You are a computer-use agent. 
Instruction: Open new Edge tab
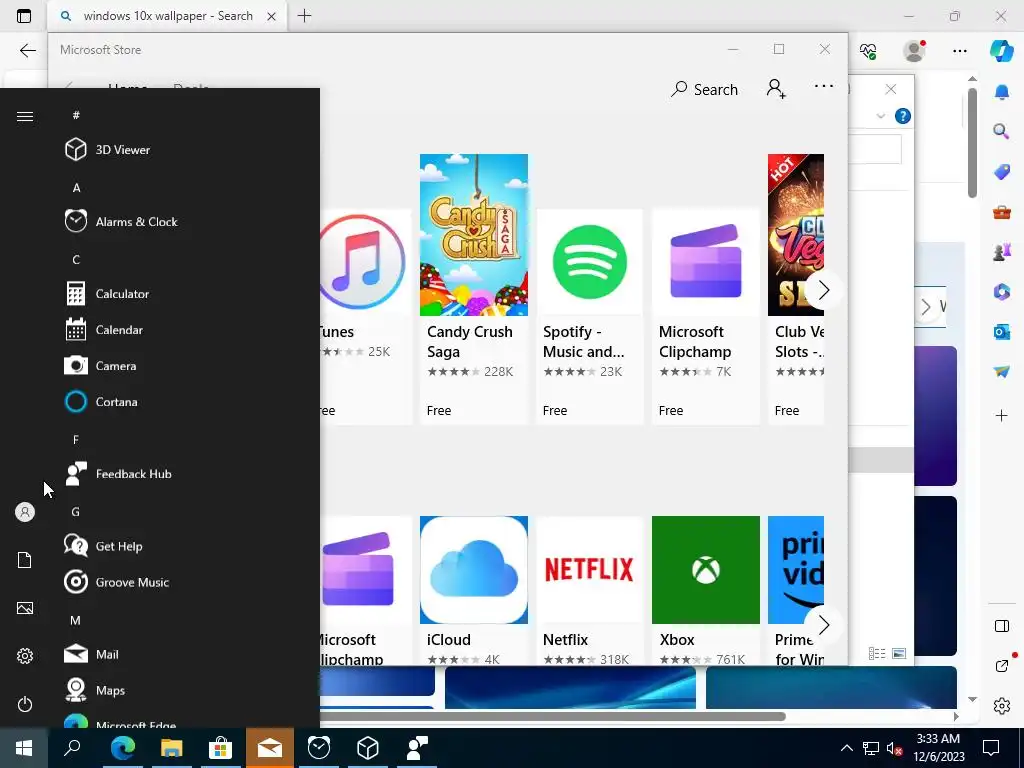pyautogui.click(x=304, y=16)
